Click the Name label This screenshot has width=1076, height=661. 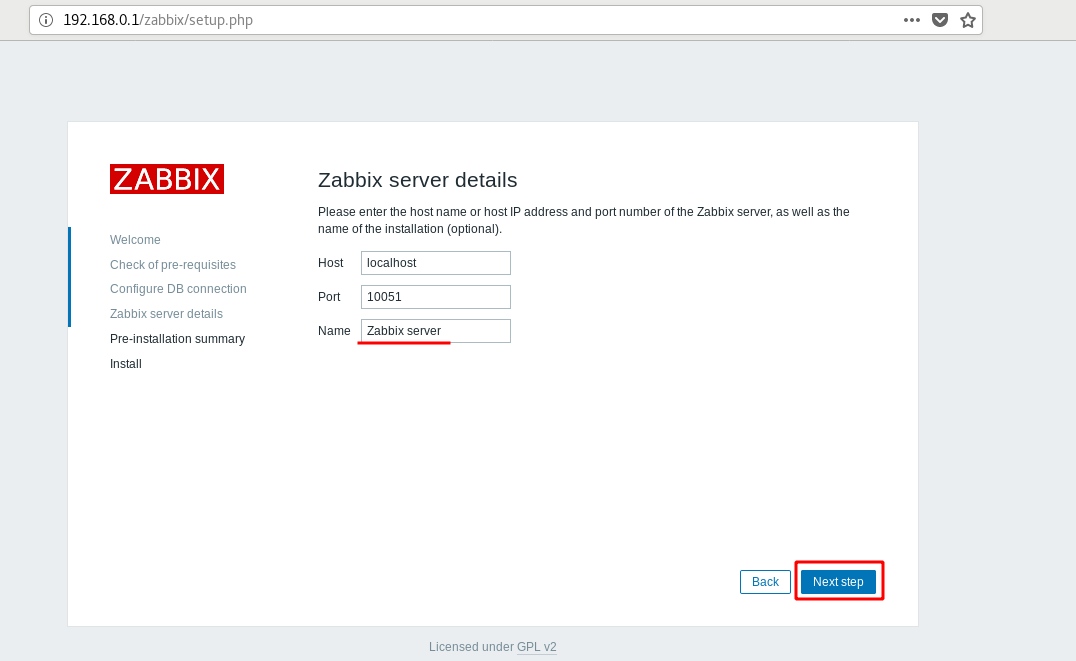click(334, 331)
